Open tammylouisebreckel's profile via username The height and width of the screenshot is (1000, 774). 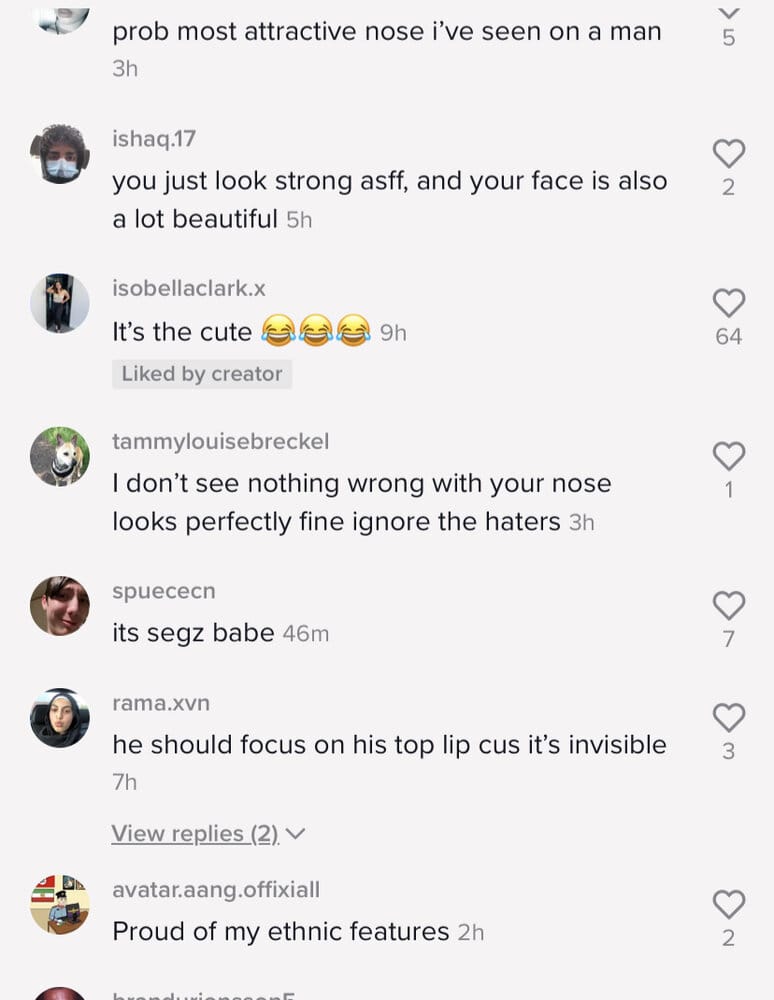pyautogui.click(x=221, y=440)
